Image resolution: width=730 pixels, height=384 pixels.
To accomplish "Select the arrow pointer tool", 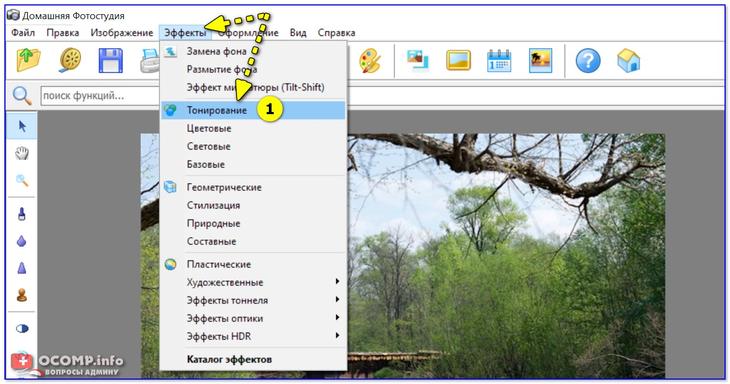I will (x=22, y=126).
